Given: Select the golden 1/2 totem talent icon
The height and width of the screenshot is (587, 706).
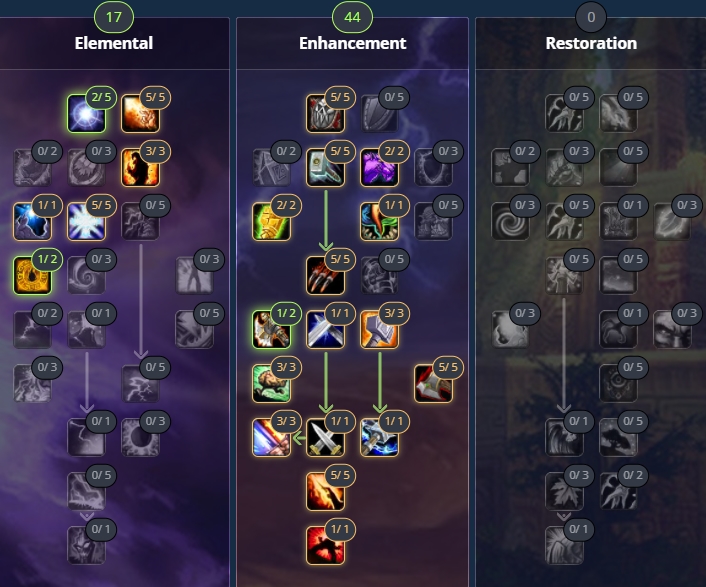Looking at the screenshot, I should point(32,275).
